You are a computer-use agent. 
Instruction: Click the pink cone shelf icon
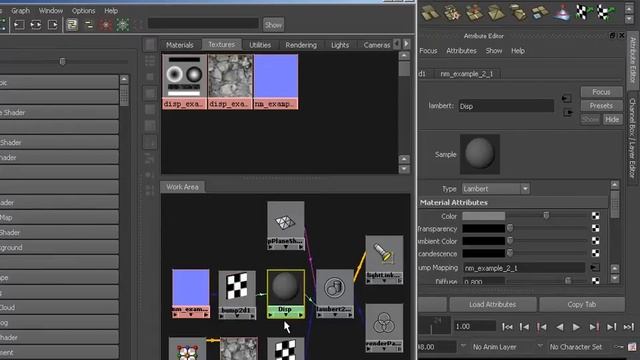tap(562, 12)
